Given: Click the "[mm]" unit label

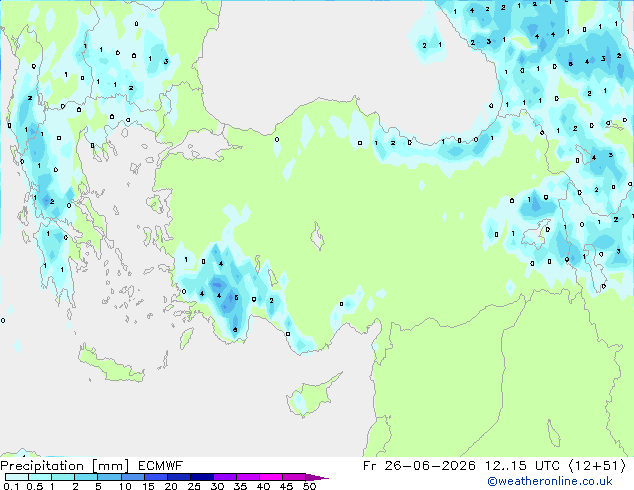Looking at the screenshot, I should click(111, 466).
